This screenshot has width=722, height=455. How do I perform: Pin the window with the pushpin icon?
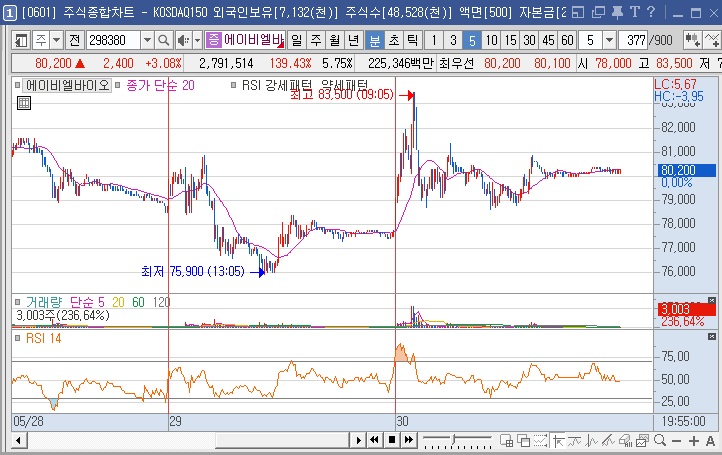(617, 12)
